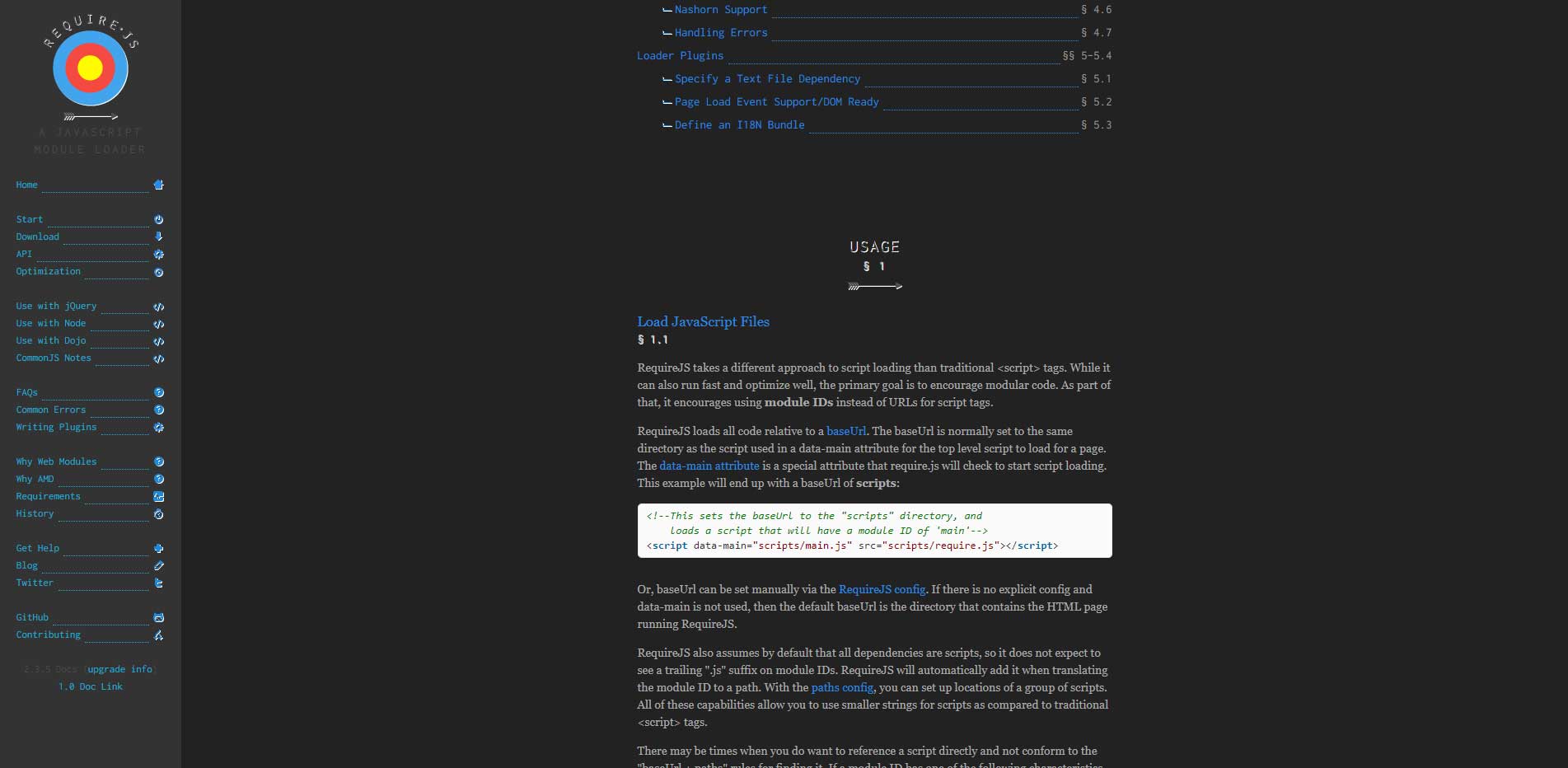Click the code icon beside Use with Dojo
Image resolution: width=1568 pixels, height=768 pixels.
tap(159, 341)
